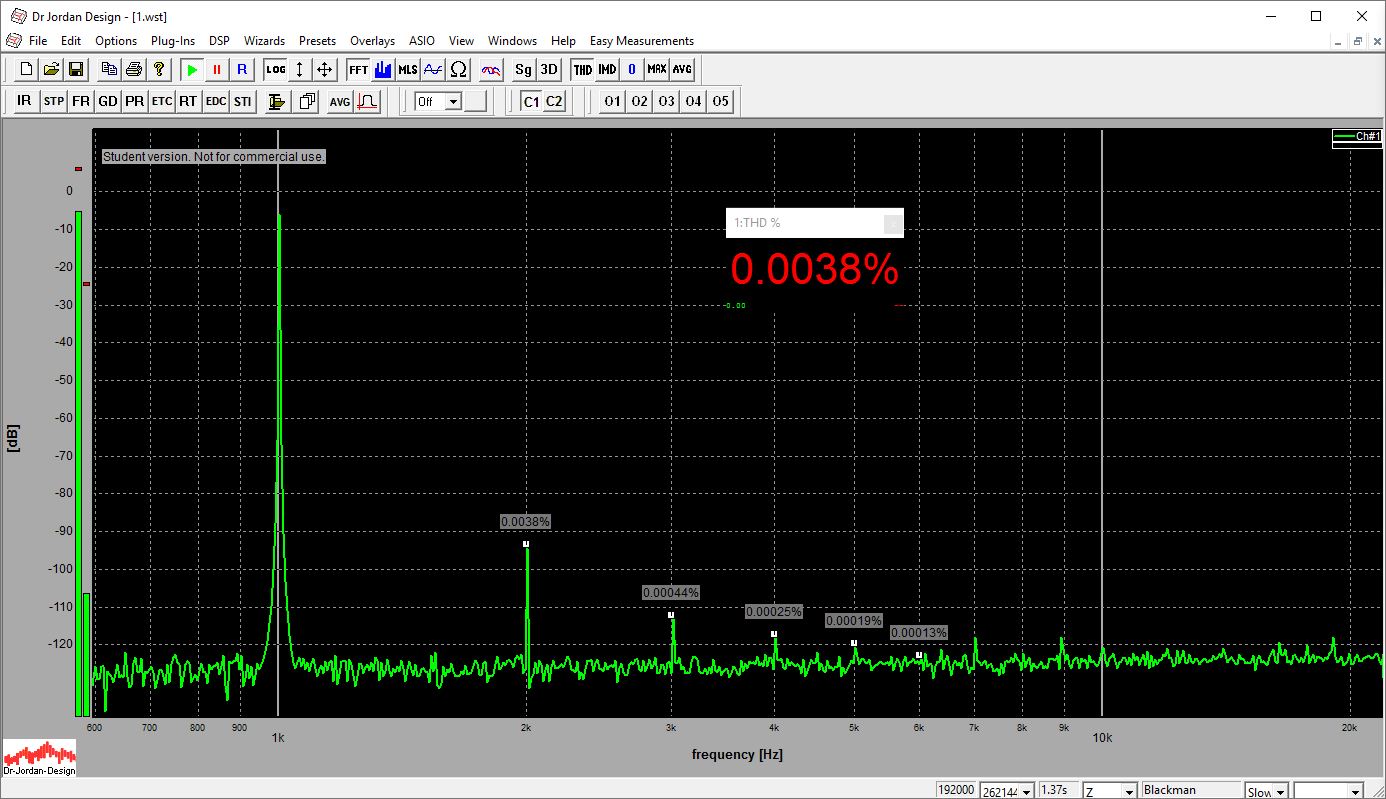Open the Plug-Ins menu

[173, 41]
